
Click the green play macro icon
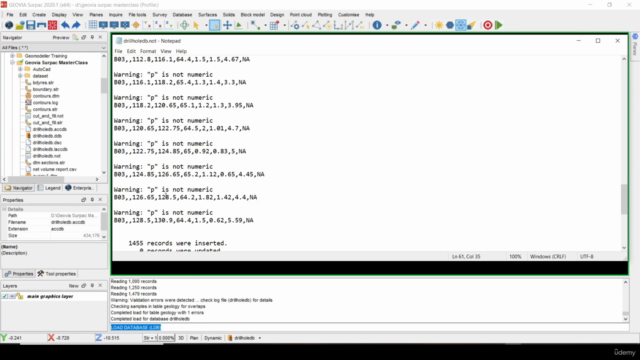pos(499,25)
